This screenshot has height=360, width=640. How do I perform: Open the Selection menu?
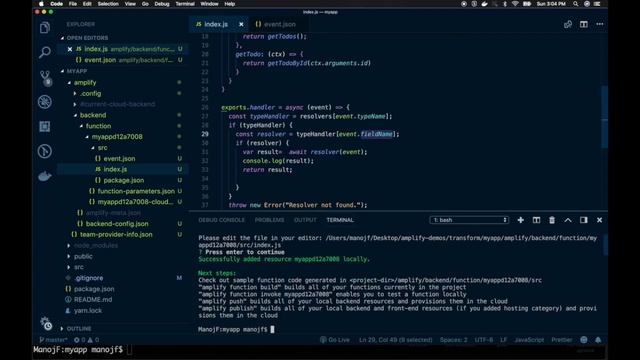point(108,4)
